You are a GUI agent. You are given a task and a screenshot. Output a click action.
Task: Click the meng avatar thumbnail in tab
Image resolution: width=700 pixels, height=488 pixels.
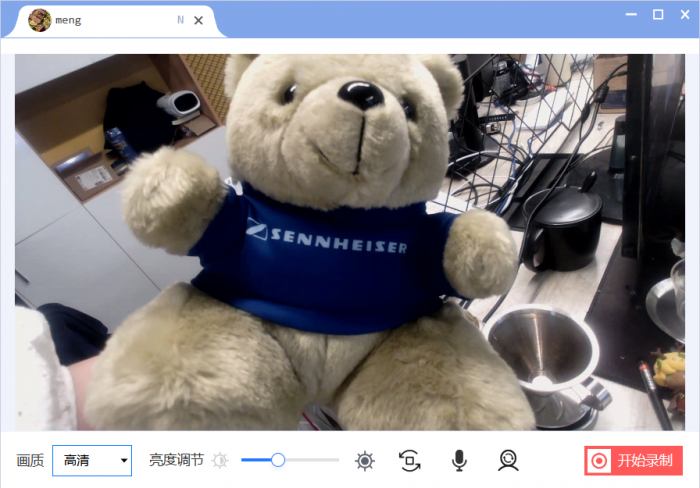[39, 20]
